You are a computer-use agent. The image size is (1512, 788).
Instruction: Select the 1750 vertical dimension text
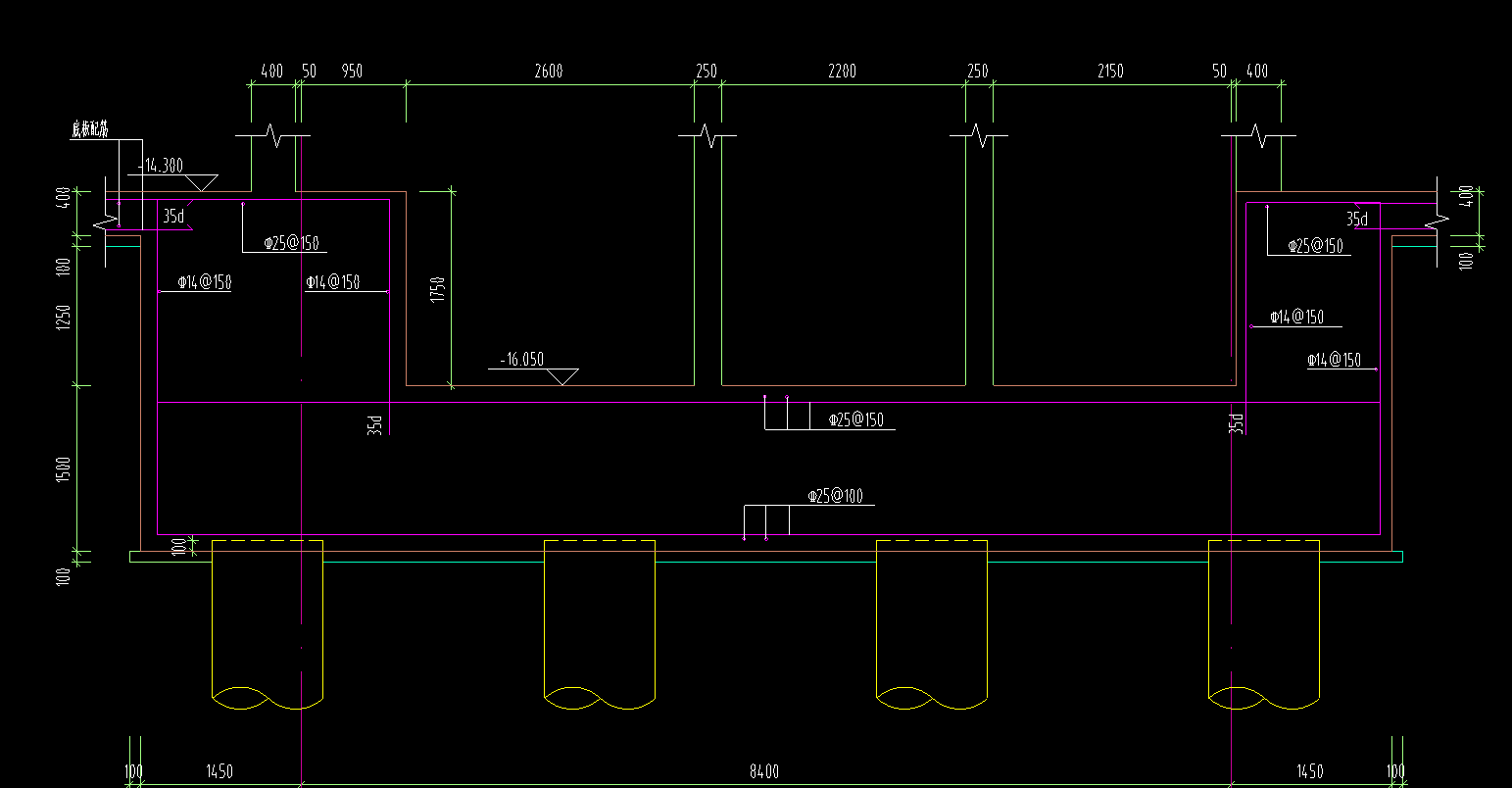tap(437, 289)
